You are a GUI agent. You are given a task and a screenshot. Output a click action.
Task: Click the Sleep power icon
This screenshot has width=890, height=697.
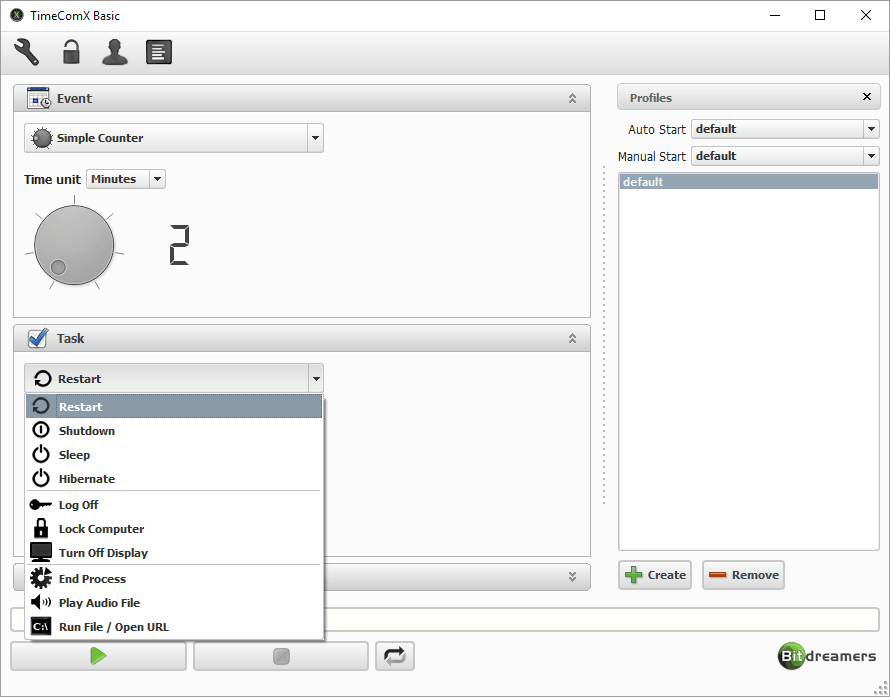click(41, 454)
